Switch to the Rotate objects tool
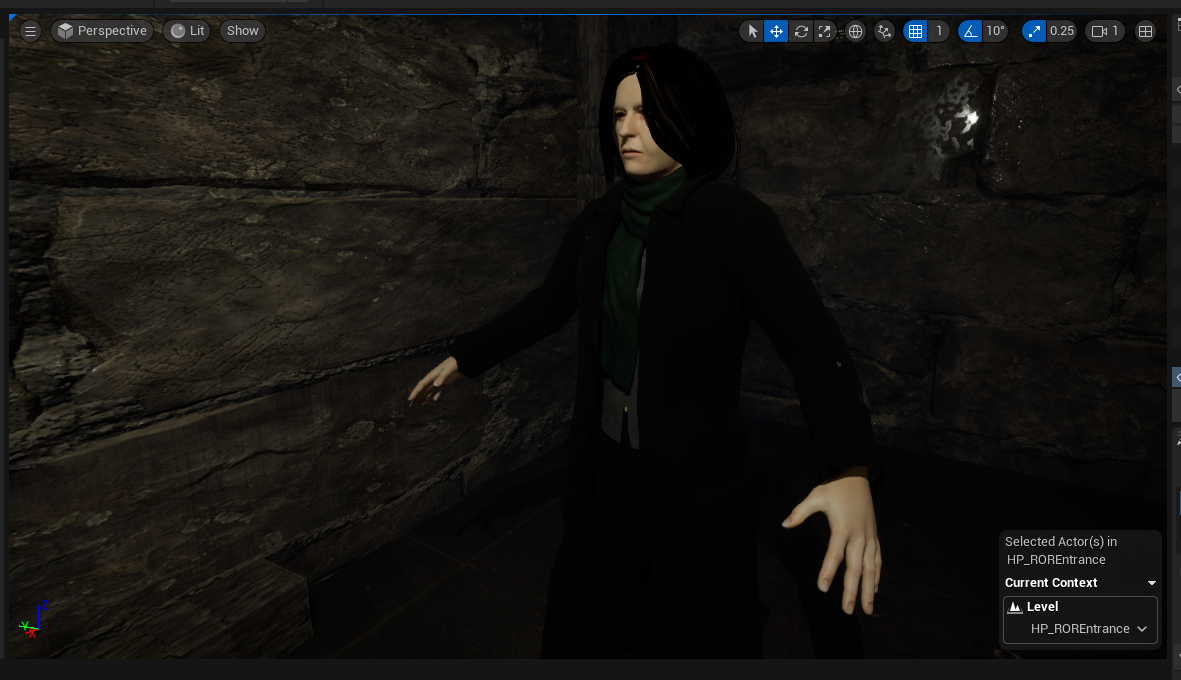Screen dimensions: 1181x680 (x=800, y=31)
